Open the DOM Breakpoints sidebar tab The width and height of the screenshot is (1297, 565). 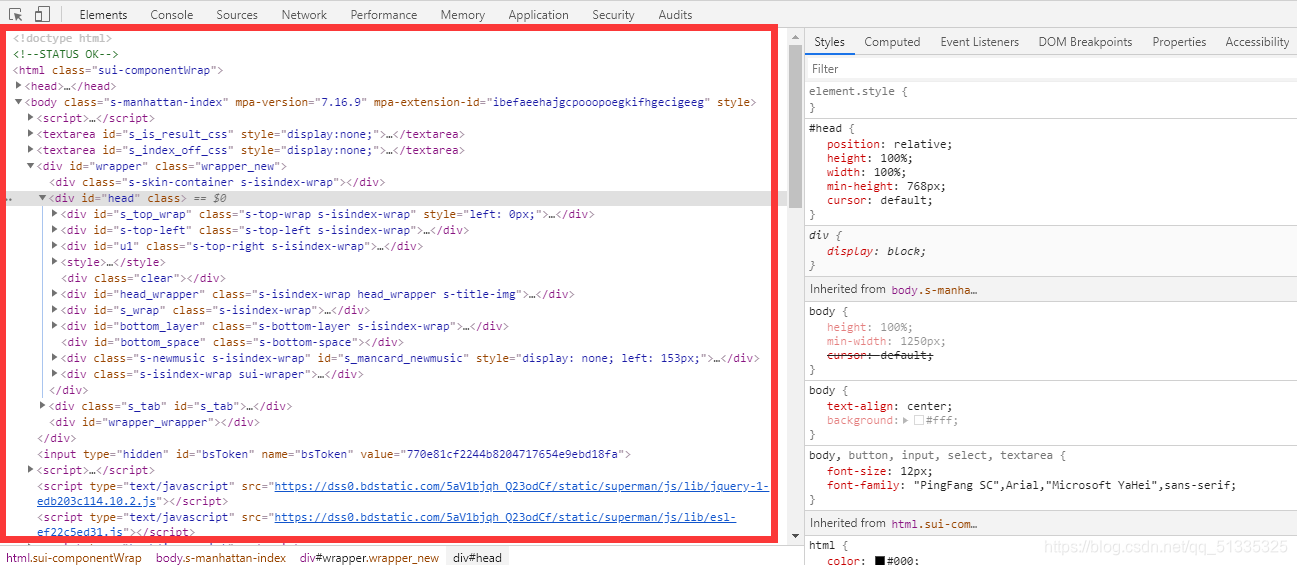[x=1085, y=42]
